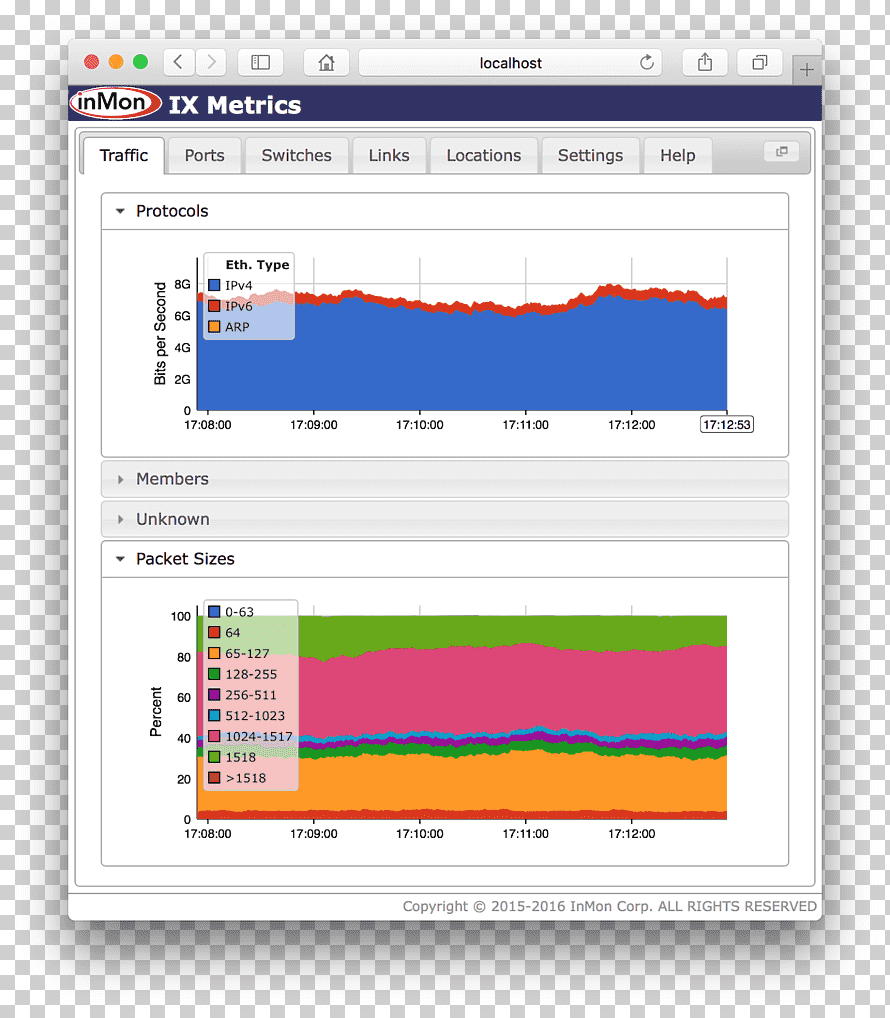Click the IPv6 legend color swatch
Screen dimensions: 890x1018
[x=214, y=306]
